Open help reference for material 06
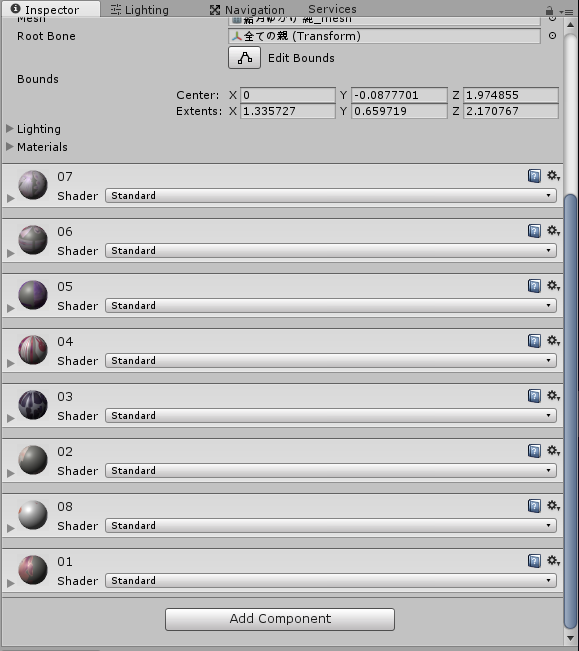Image resolution: width=579 pixels, height=651 pixels. click(534, 231)
